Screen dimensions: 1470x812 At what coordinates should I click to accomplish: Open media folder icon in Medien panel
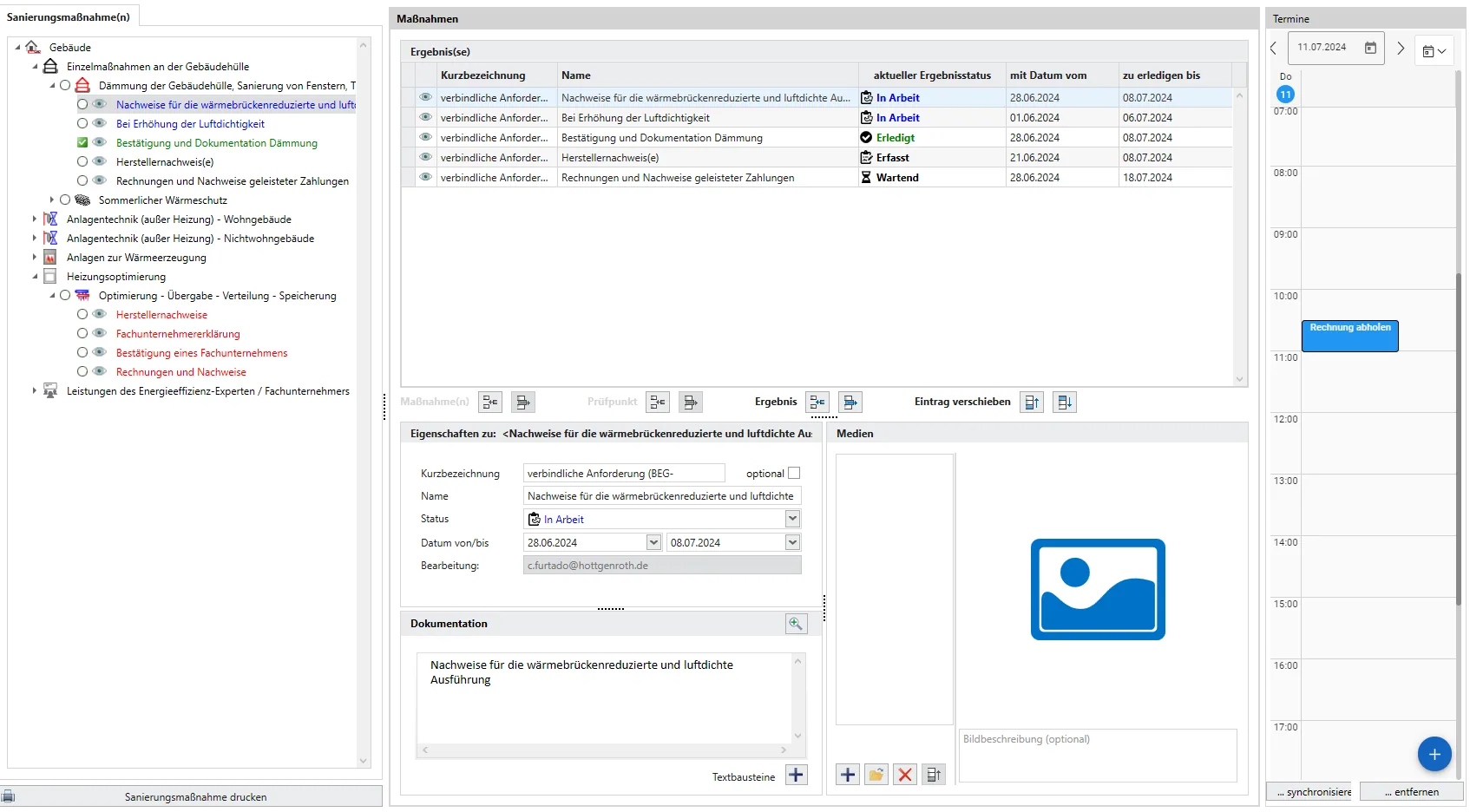point(876,775)
